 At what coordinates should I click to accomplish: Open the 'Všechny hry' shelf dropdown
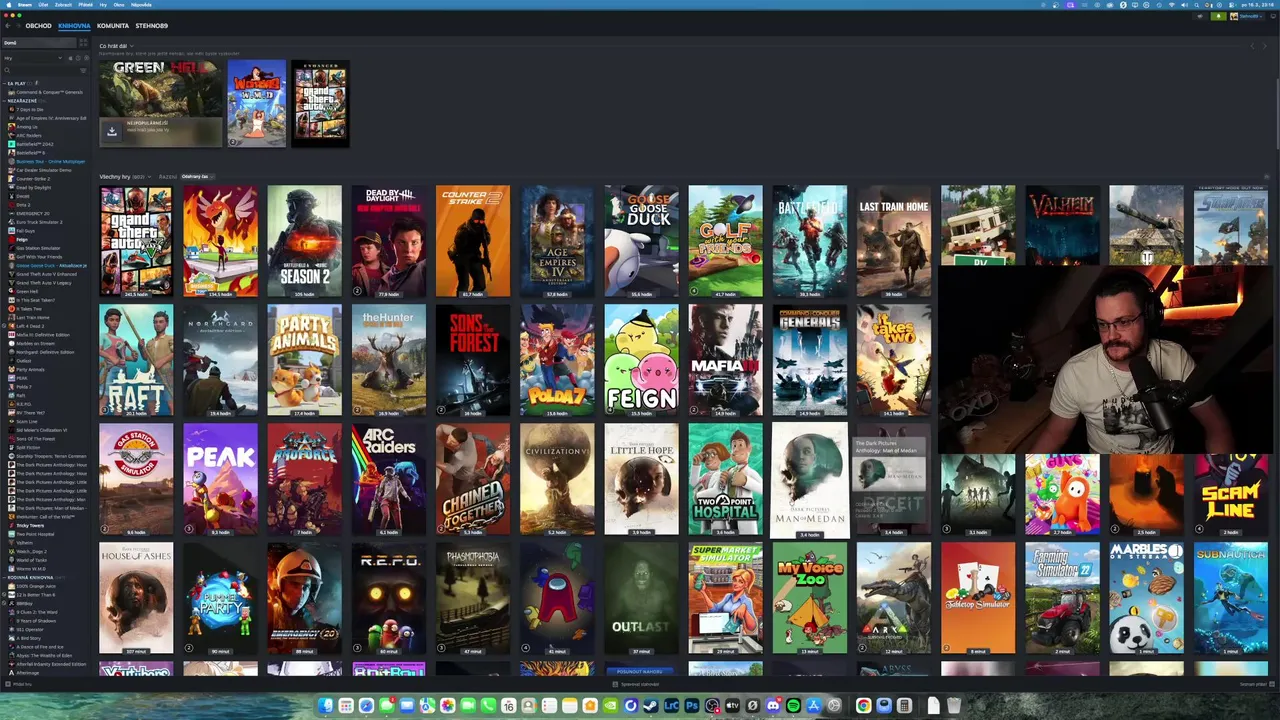[x=149, y=177]
